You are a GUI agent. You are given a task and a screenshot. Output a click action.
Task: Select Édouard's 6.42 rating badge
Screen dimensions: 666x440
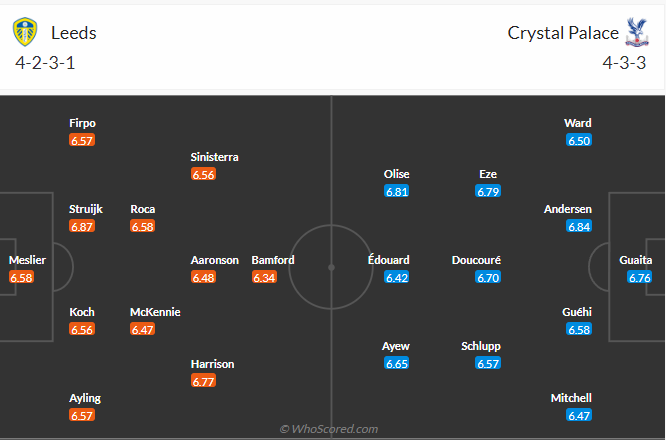tap(397, 277)
